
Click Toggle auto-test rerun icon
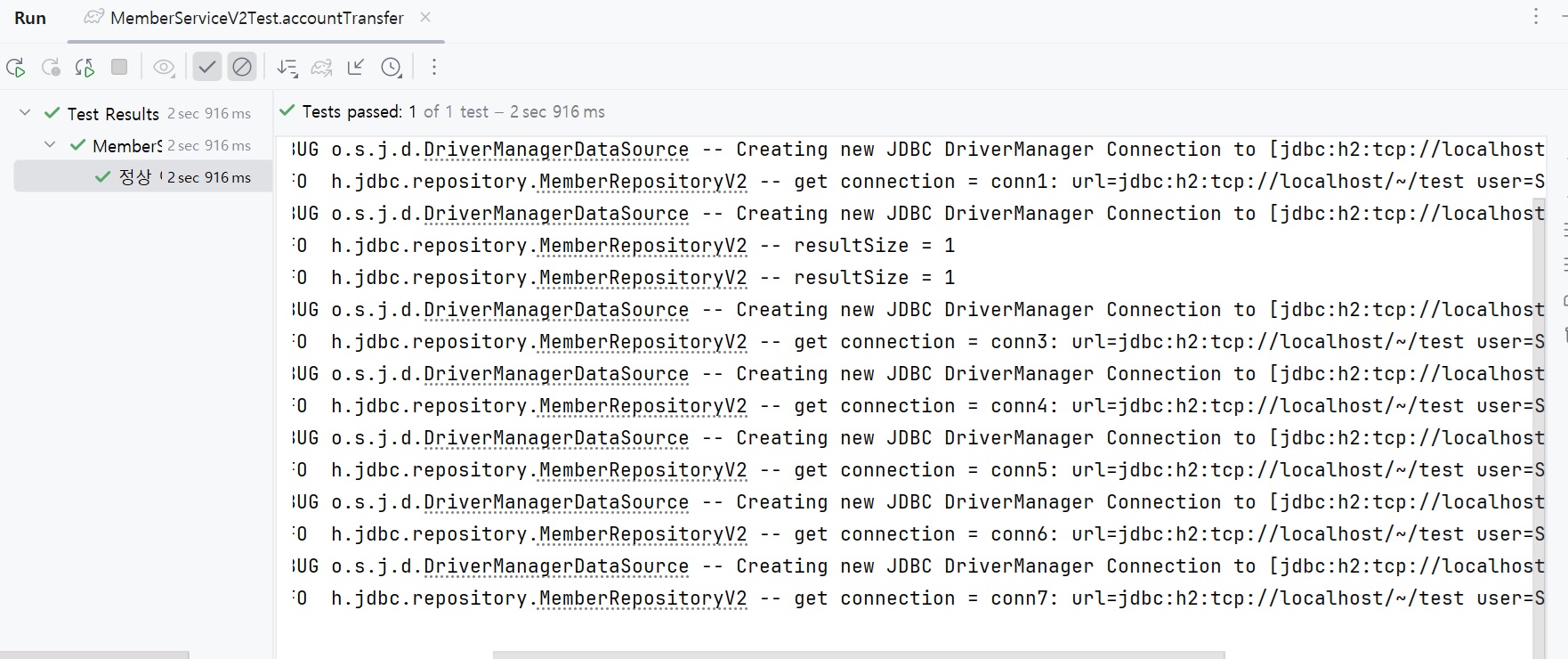(x=85, y=68)
